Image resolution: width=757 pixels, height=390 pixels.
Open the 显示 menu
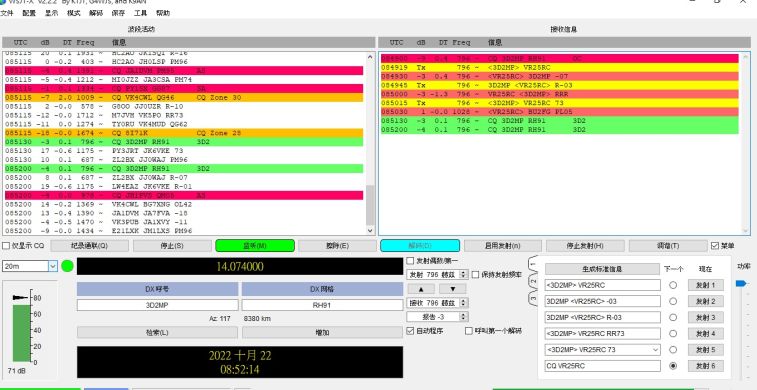click(x=52, y=13)
